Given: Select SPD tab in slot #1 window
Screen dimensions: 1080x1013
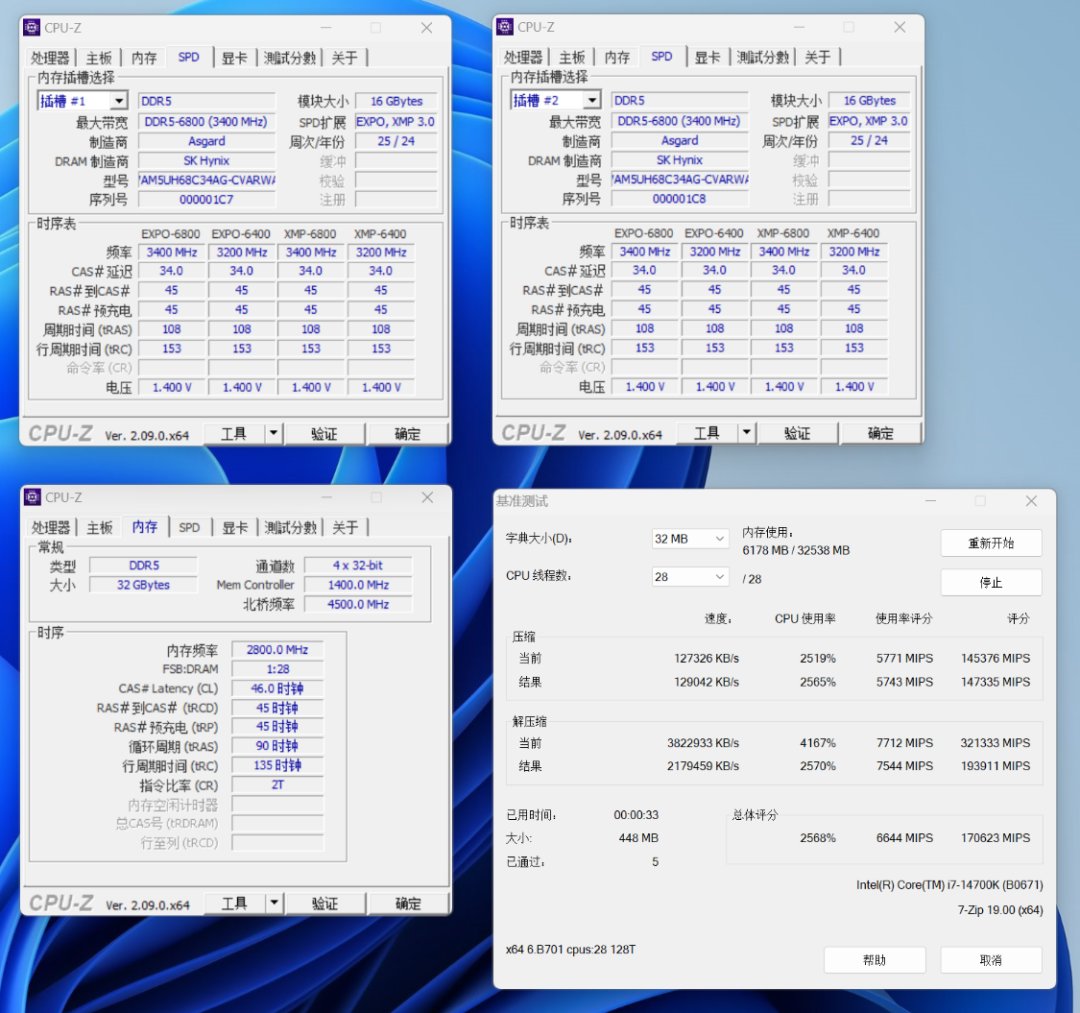Looking at the screenshot, I should pyautogui.click(x=189, y=57).
